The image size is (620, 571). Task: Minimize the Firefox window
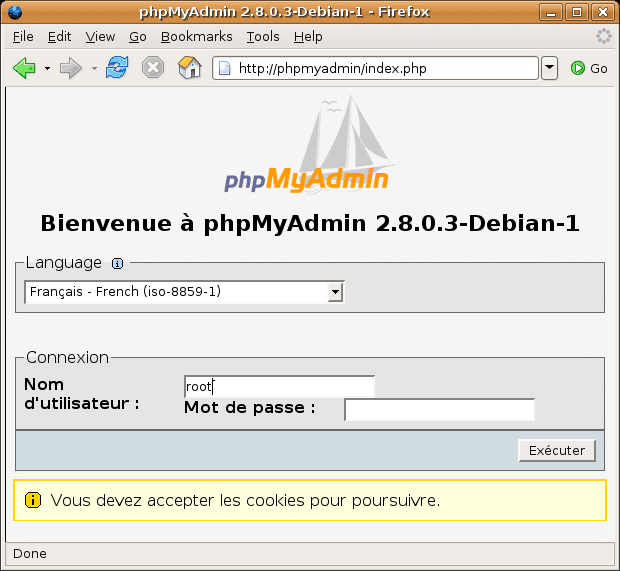(x=551, y=12)
